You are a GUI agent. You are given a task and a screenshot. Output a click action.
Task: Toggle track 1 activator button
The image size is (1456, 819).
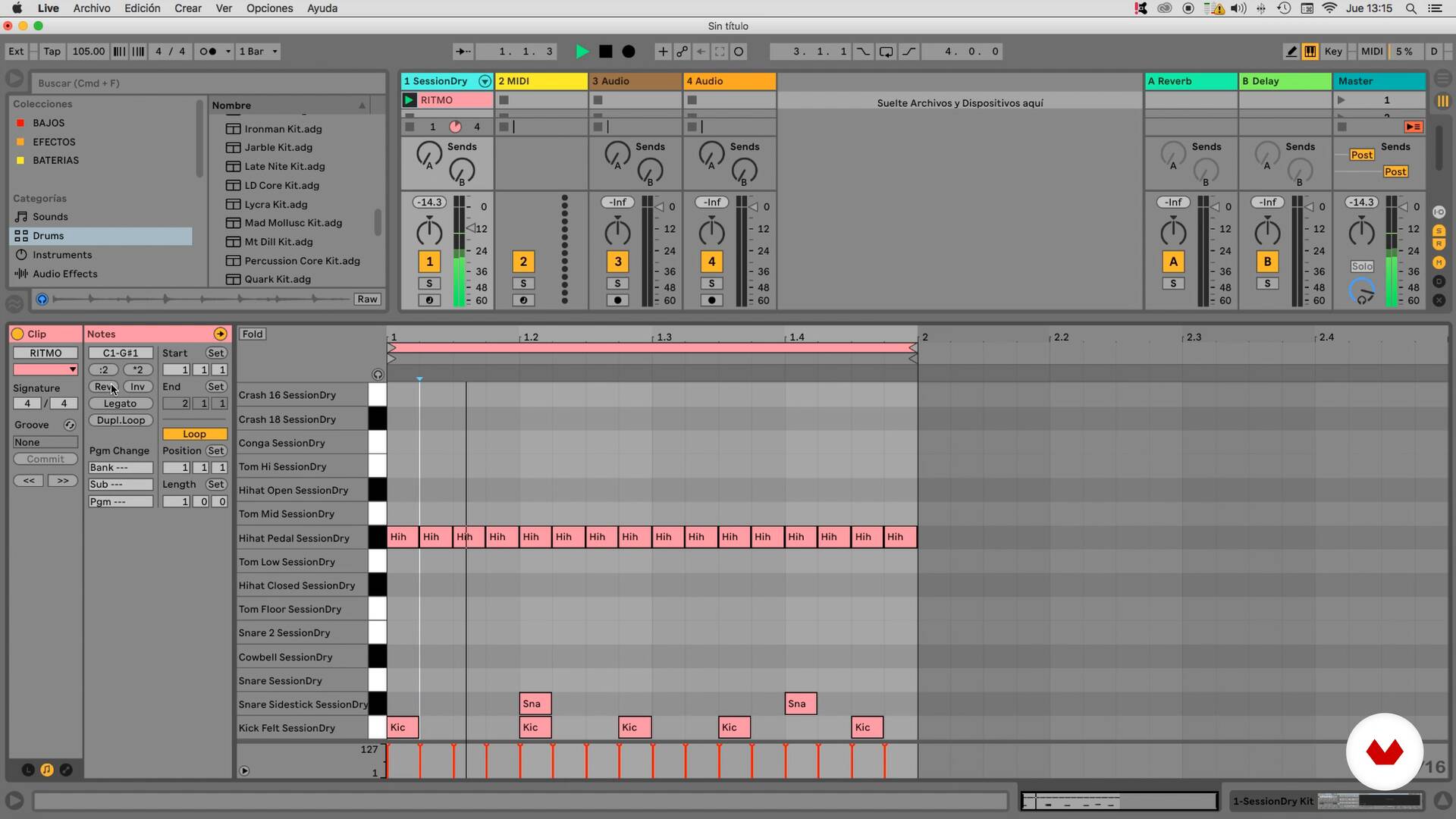pos(429,262)
